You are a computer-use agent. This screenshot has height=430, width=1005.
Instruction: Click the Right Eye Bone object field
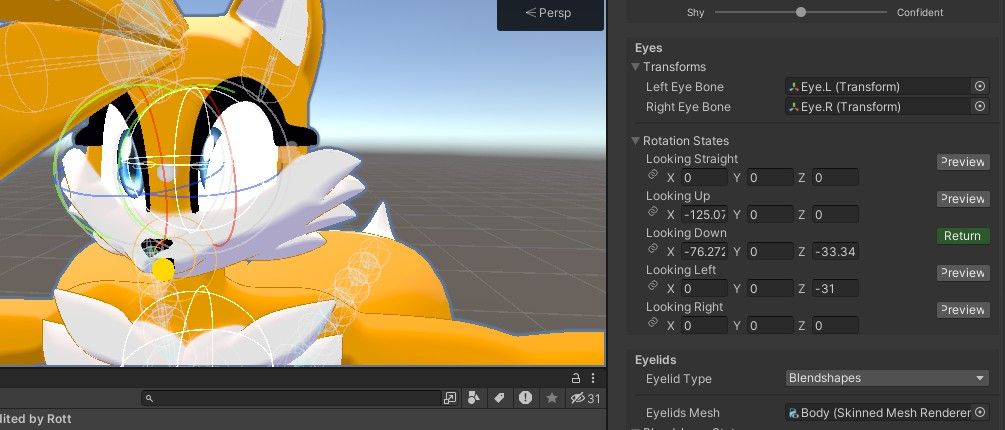878,106
